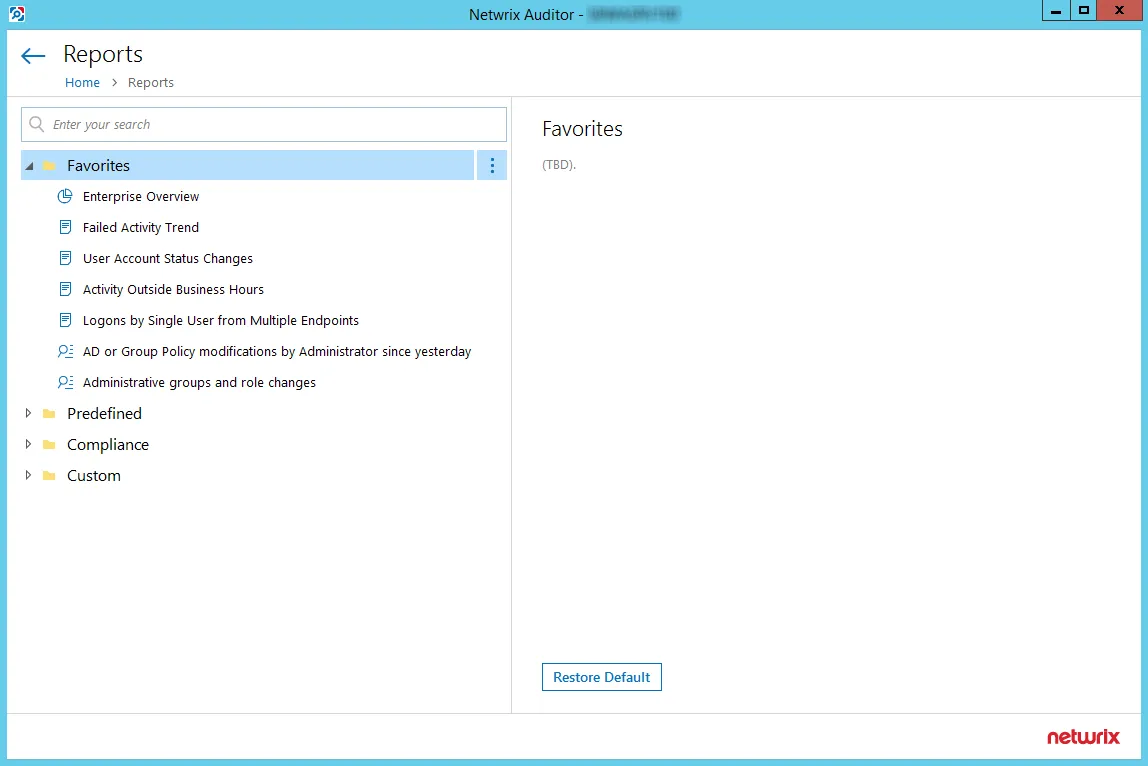The image size is (1148, 766).
Task: Open Administrative groups and role changes
Action: coord(199,382)
